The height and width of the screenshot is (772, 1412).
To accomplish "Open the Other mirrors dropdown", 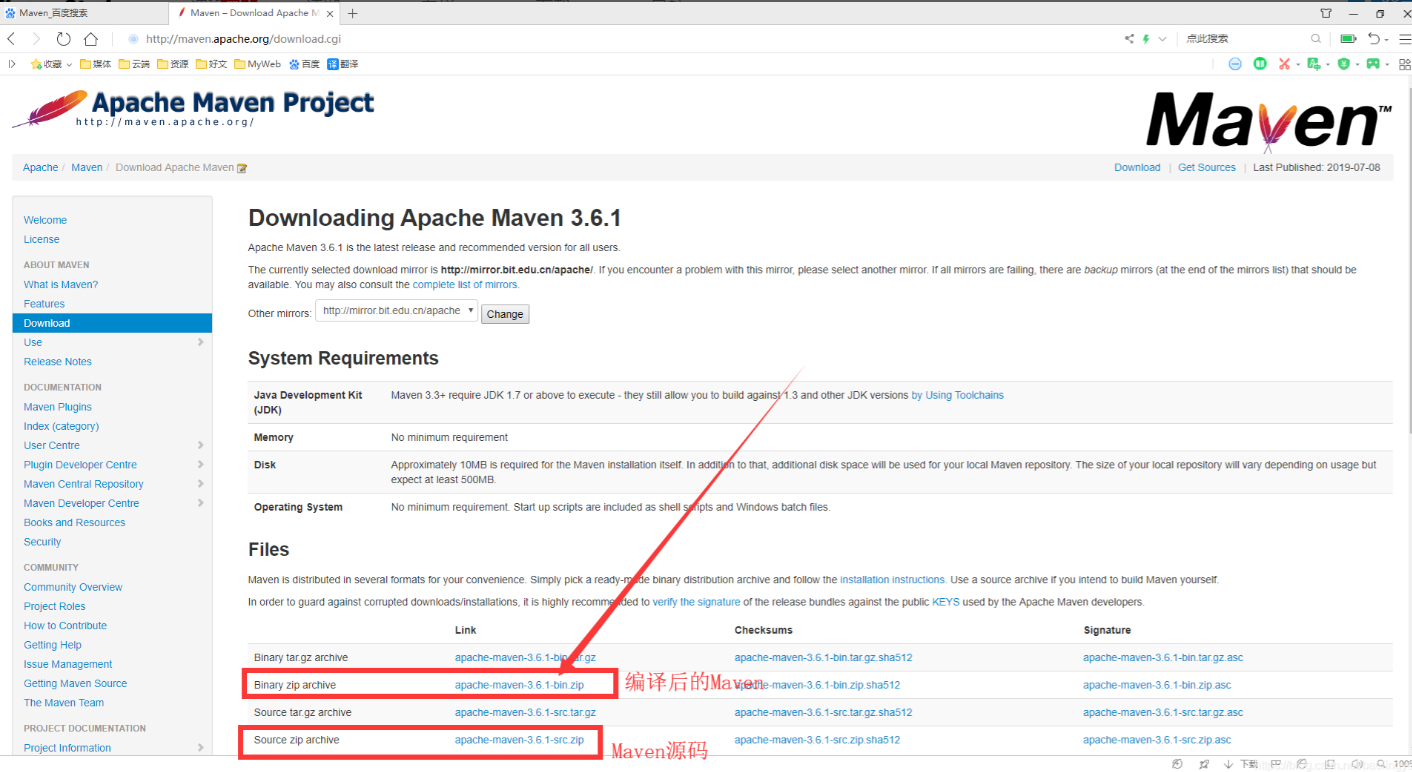I will [396, 311].
